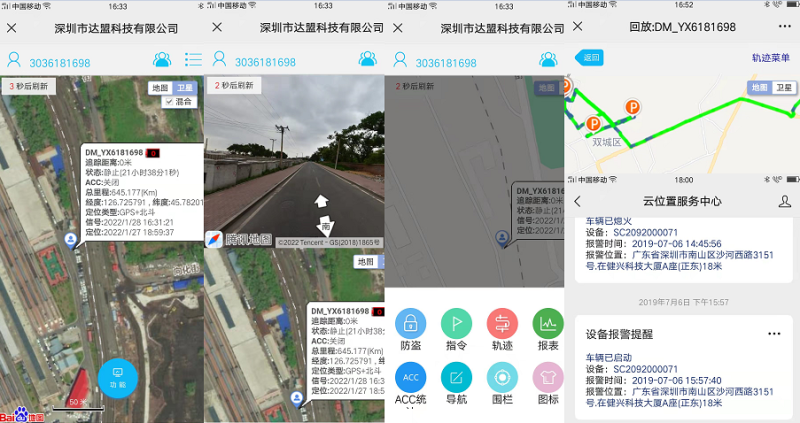Open more options in 回放:DM_YX6181698 header
The height and width of the screenshot is (423, 800).
tap(785, 27)
